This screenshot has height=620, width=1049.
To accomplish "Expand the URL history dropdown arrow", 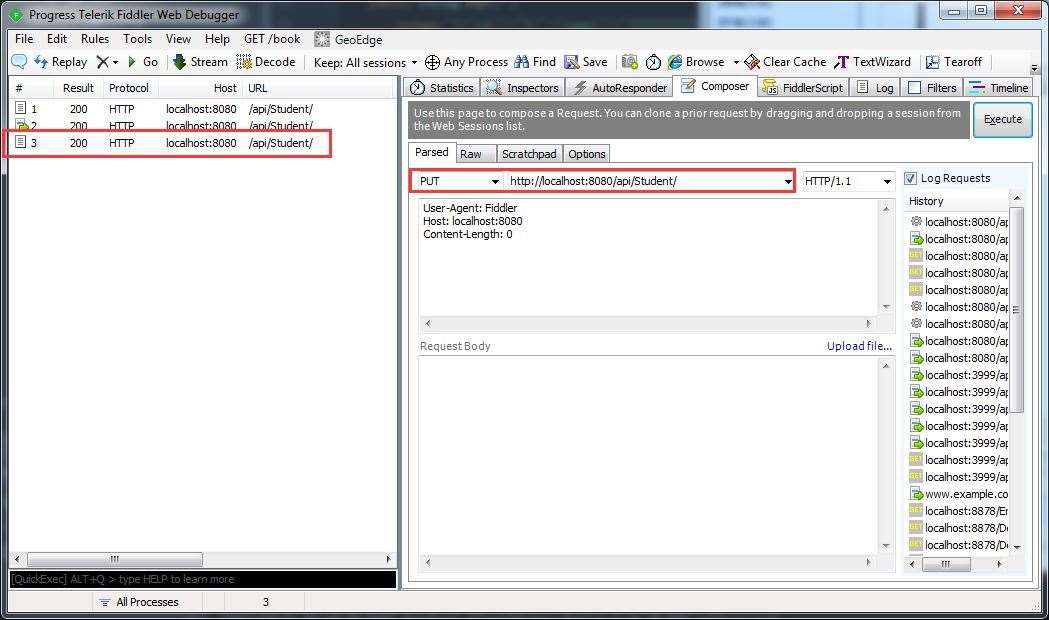I will [x=787, y=181].
